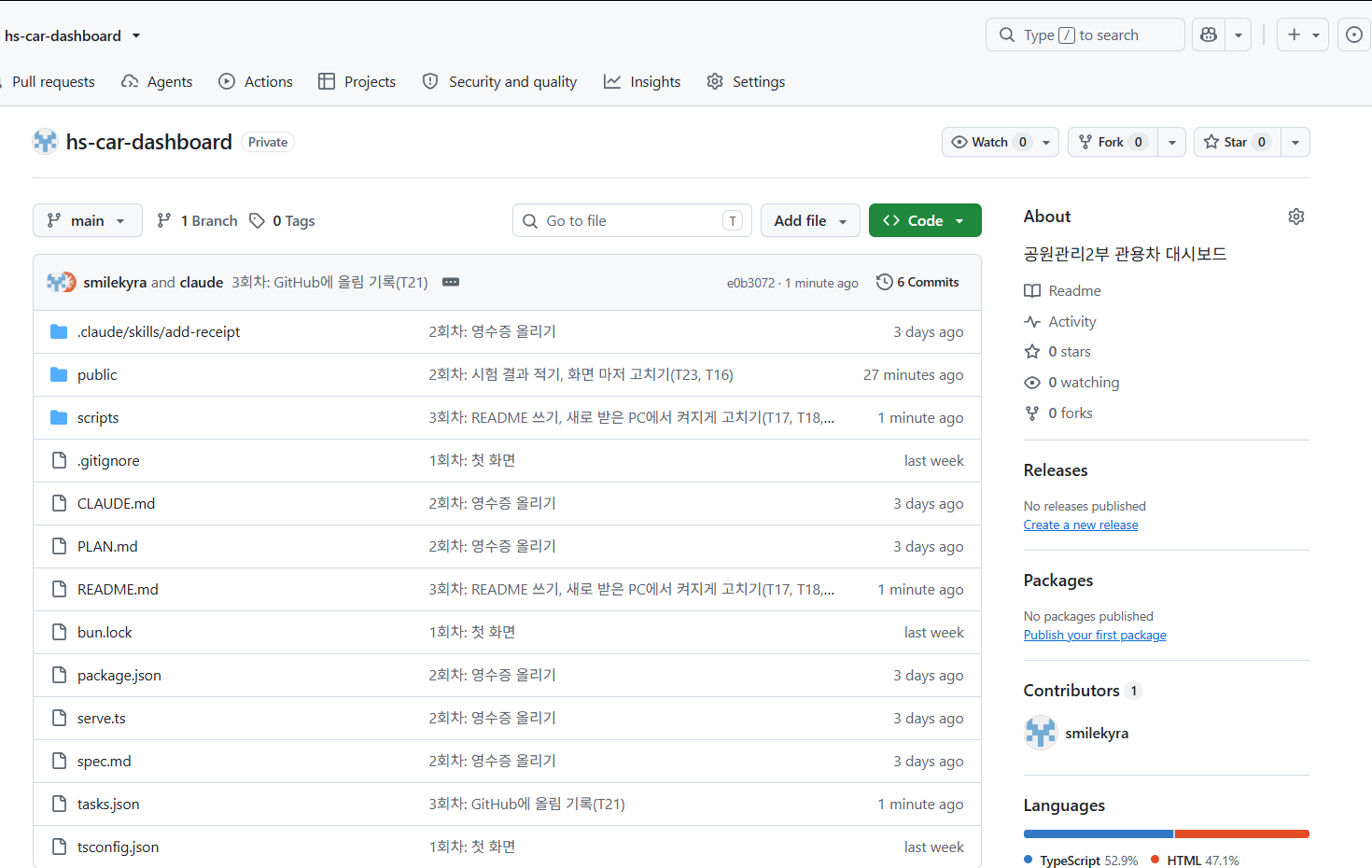Expand the Add file dropdown
The width and height of the screenshot is (1372, 868).
(x=810, y=220)
